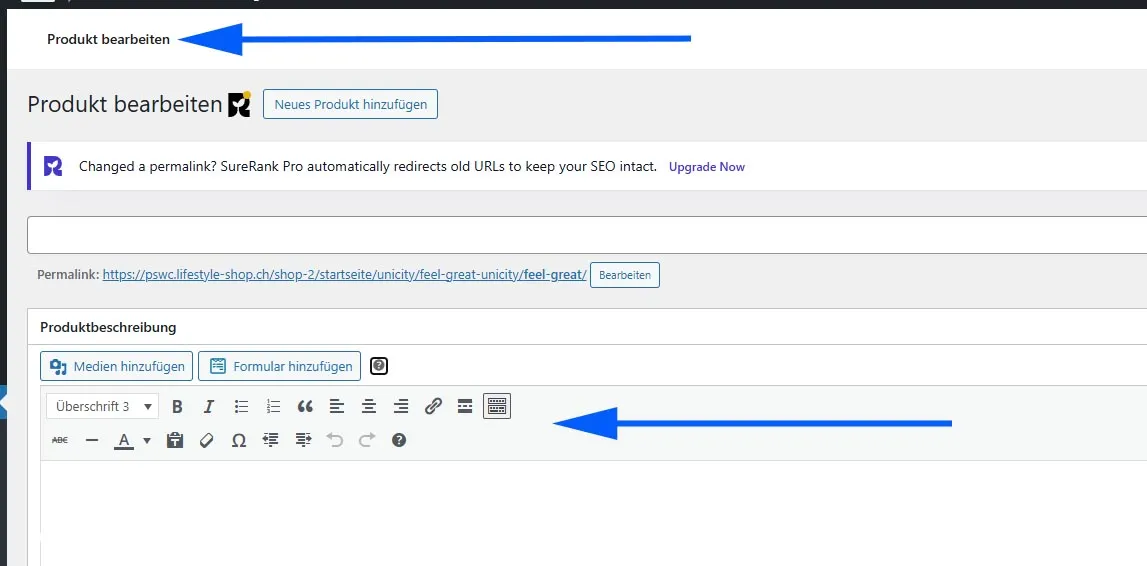Image resolution: width=1147 pixels, height=566 pixels.
Task: Increase indent of the paragraph
Action: [x=304, y=440]
